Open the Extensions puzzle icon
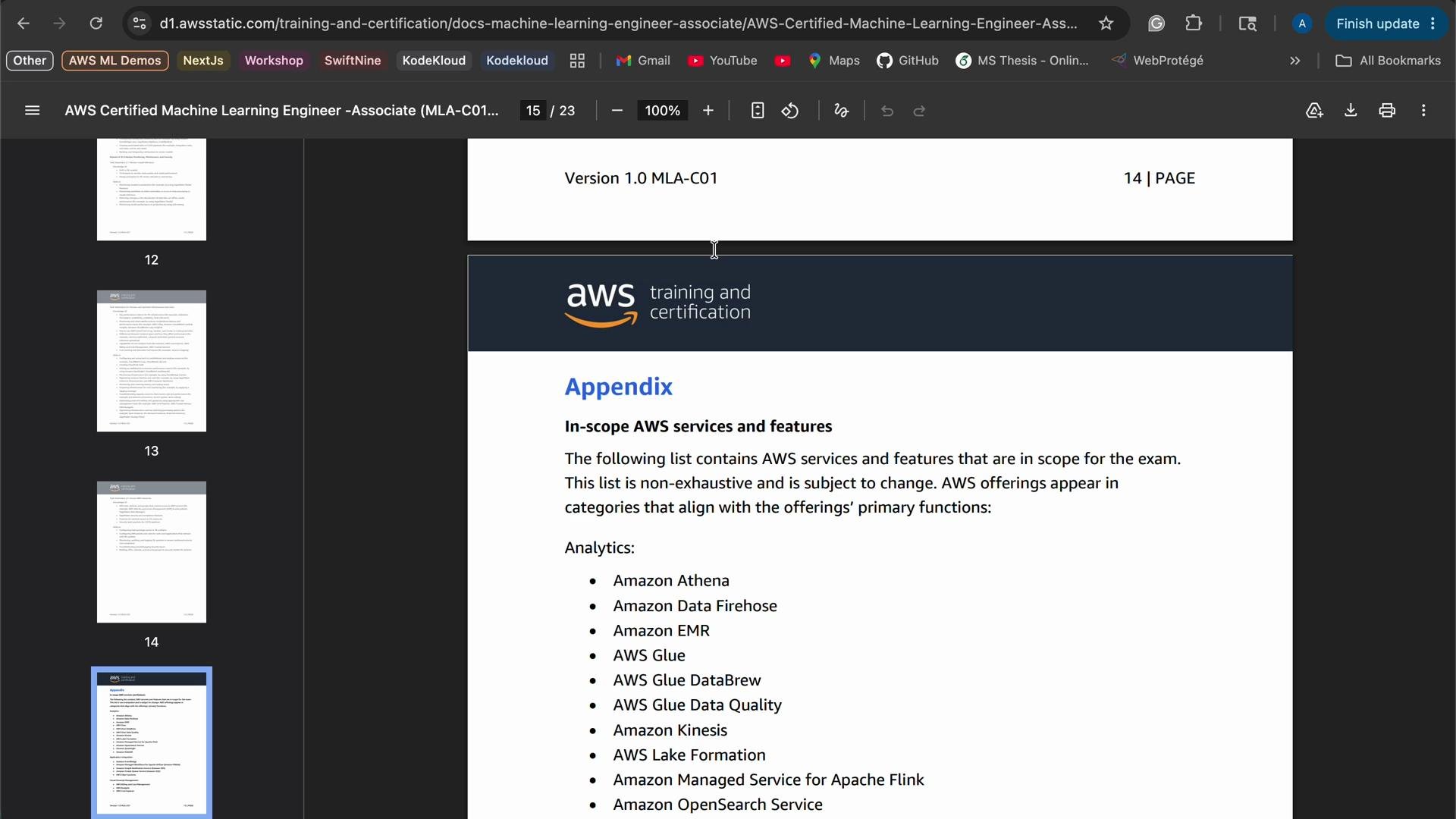This screenshot has height=819, width=1456. (1194, 24)
